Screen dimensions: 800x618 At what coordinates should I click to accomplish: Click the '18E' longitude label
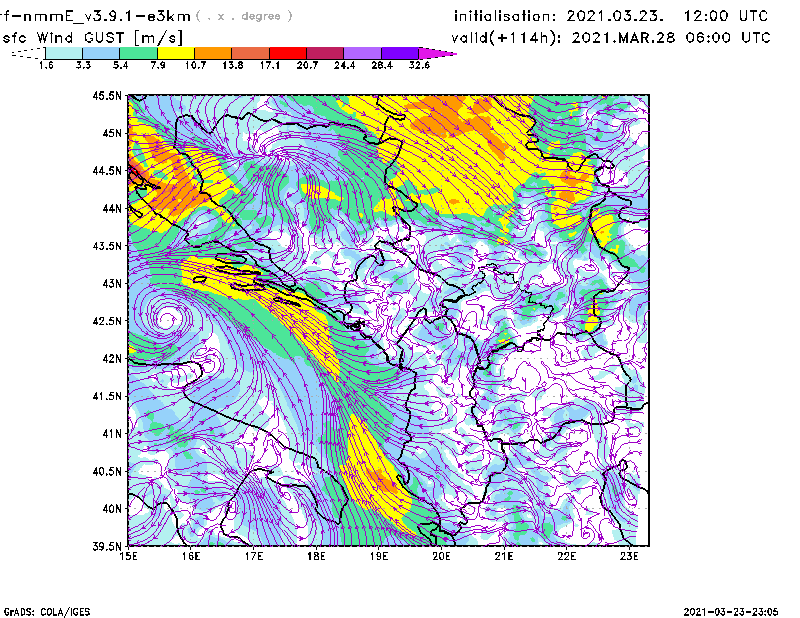click(316, 556)
